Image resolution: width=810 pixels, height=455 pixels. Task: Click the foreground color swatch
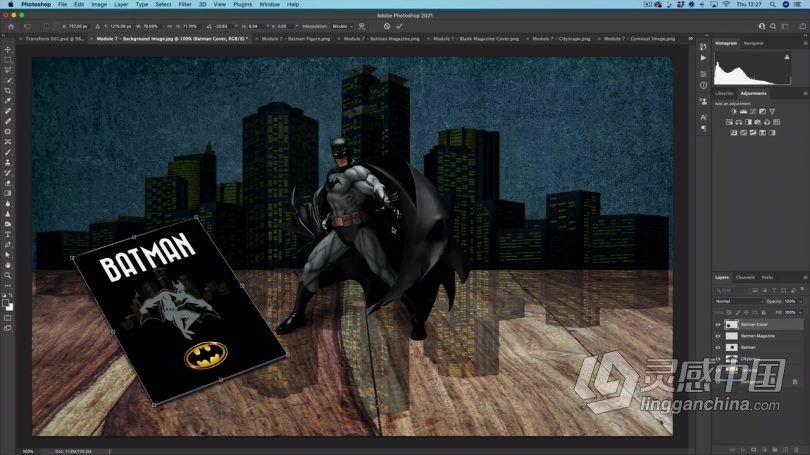pyautogui.click(x=6, y=303)
